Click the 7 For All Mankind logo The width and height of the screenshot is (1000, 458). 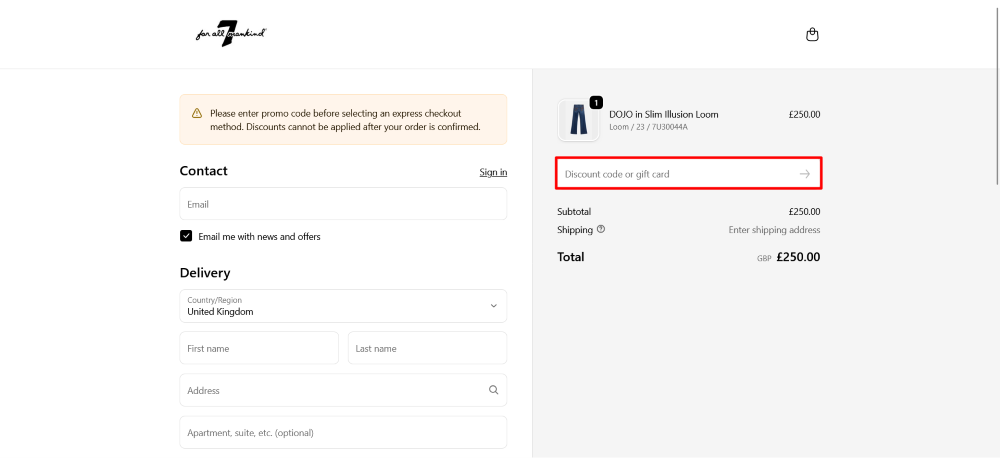231,34
